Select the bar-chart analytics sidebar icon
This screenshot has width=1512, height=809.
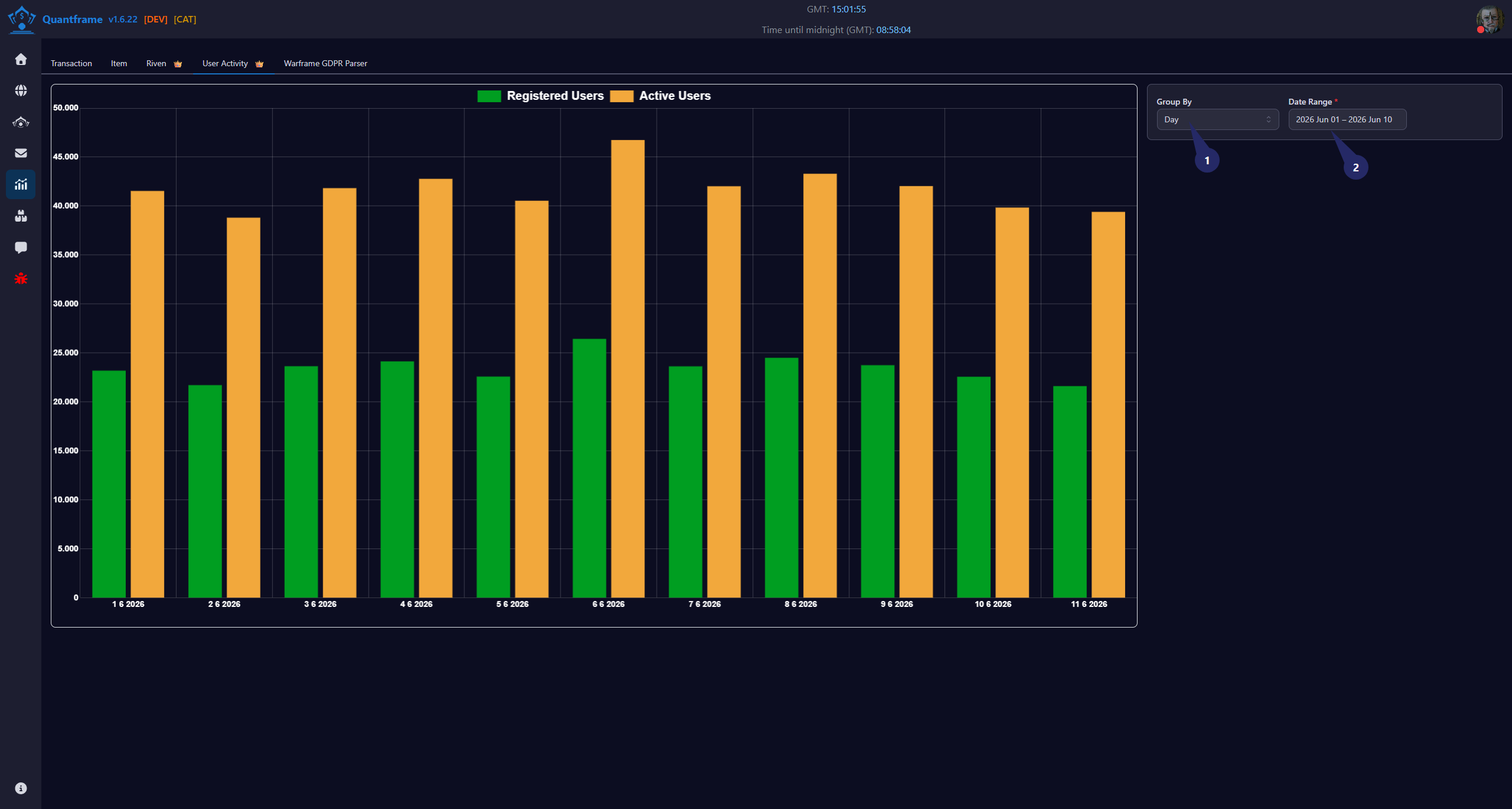coord(21,184)
